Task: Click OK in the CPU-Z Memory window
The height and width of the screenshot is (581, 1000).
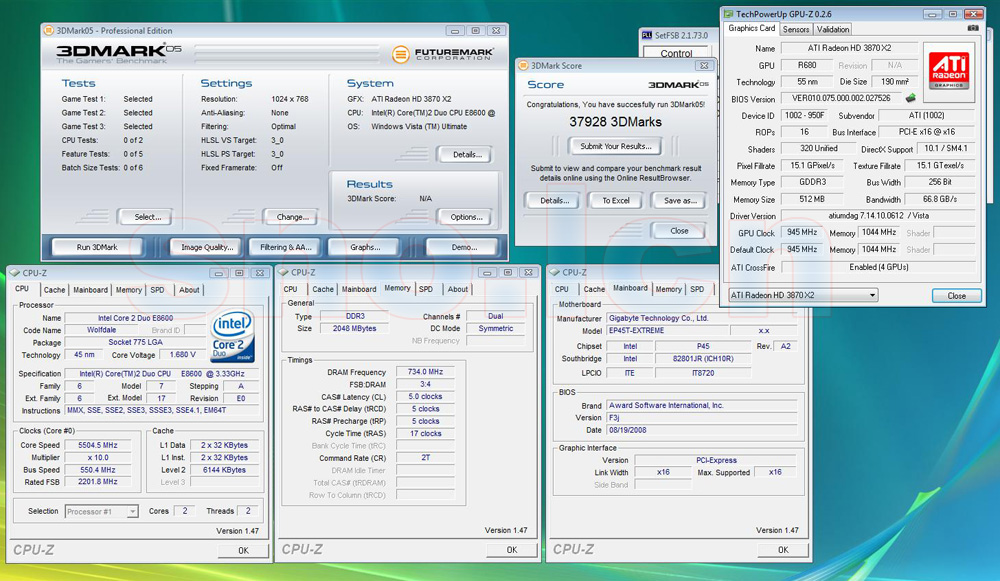Action: [x=511, y=550]
